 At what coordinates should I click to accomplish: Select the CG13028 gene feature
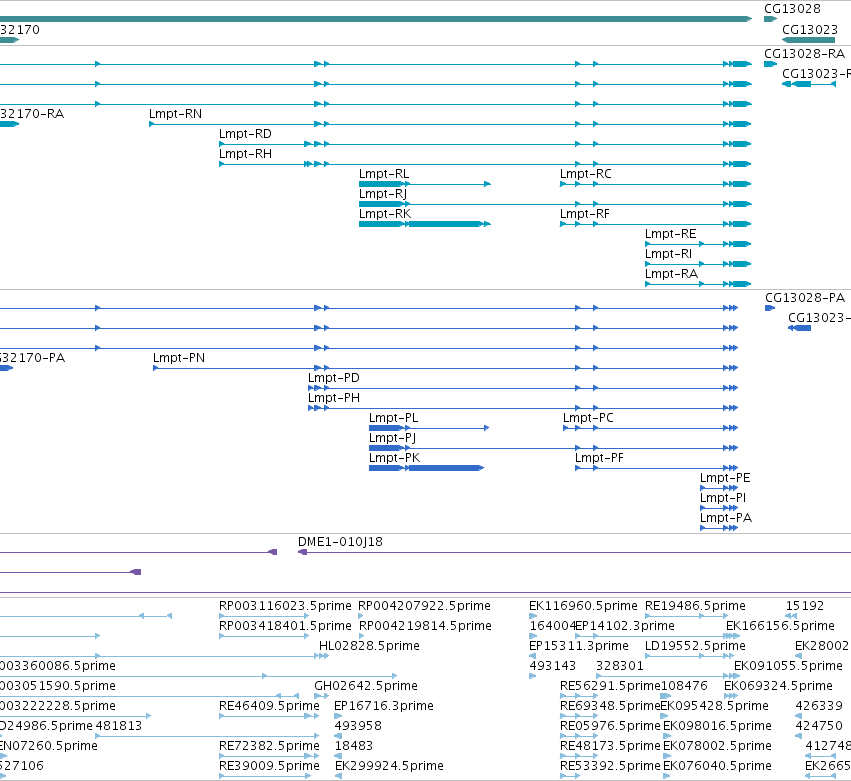pos(770,19)
